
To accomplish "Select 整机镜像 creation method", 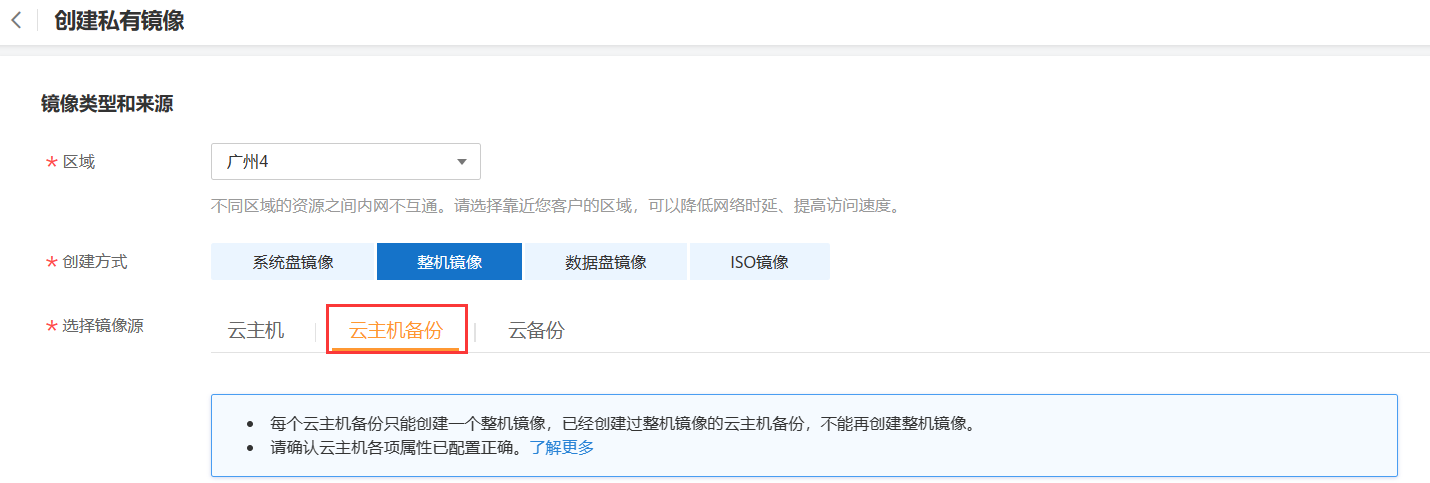I will (x=449, y=262).
